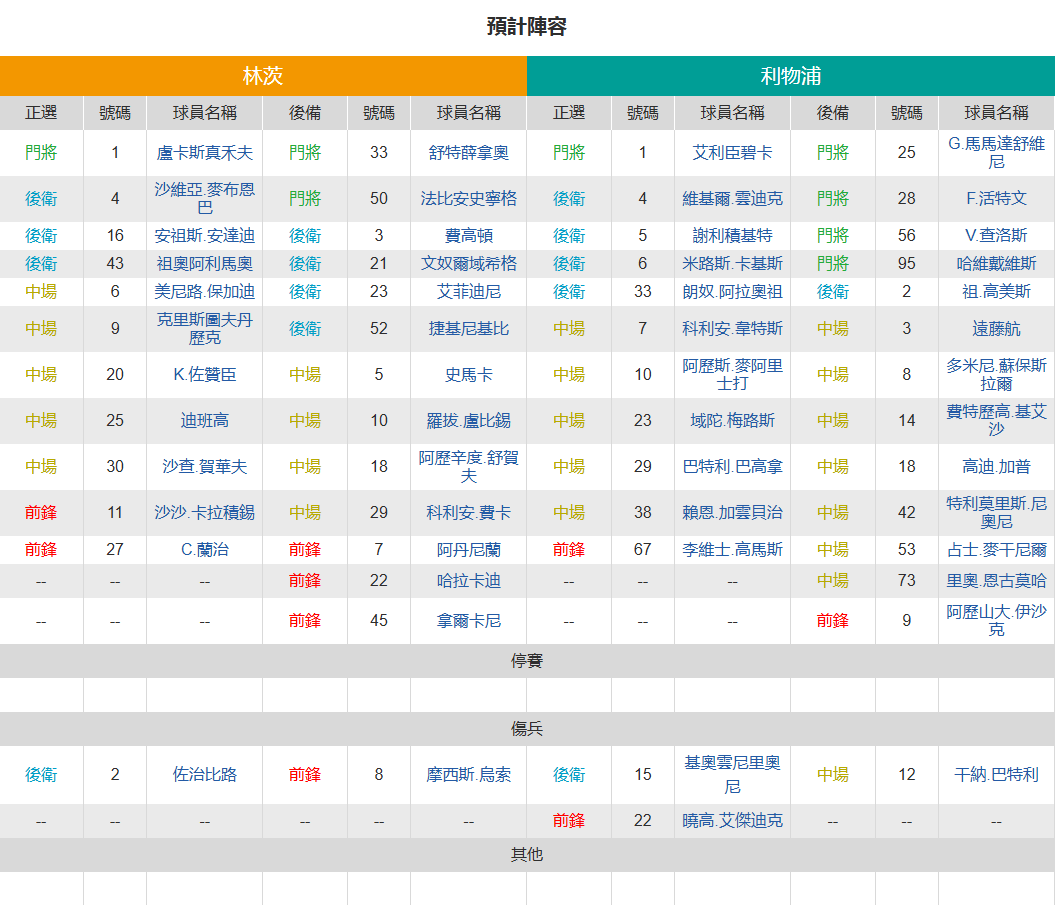Click player name 克里斯圖夫丹歷克
The height and width of the screenshot is (905, 1055).
[x=205, y=328]
